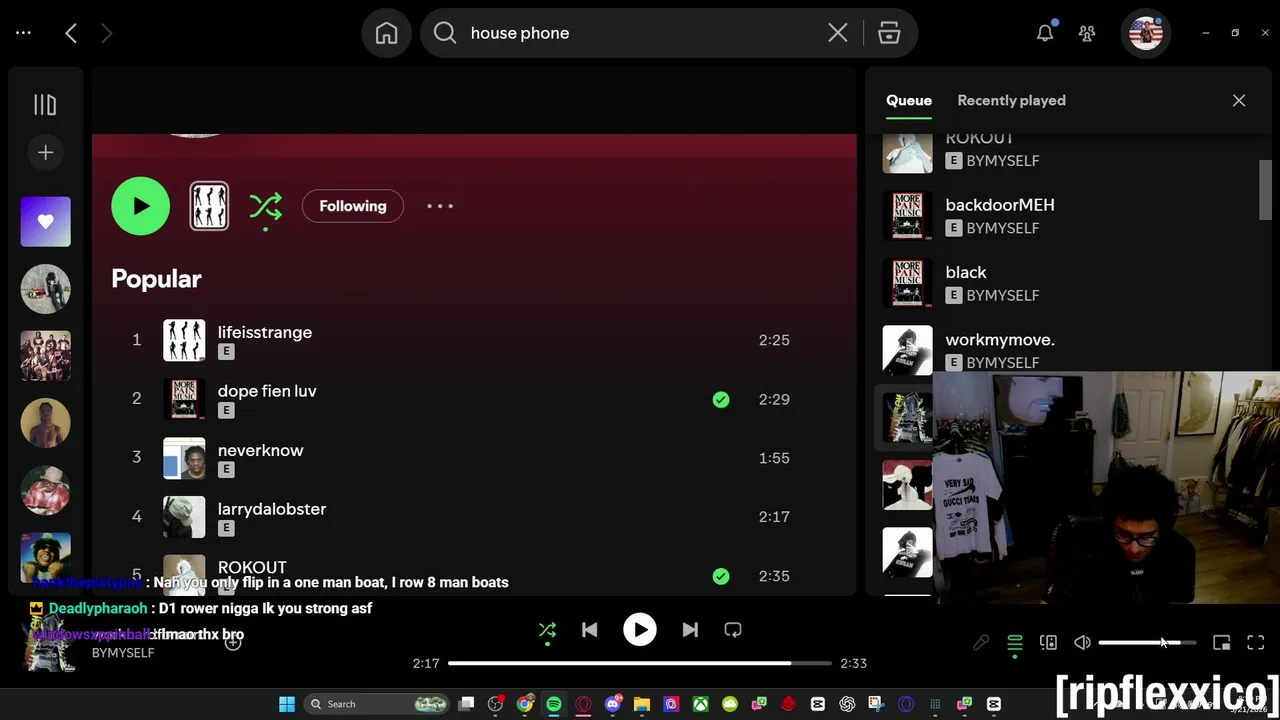Open Windows Start menu

coord(287,704)
